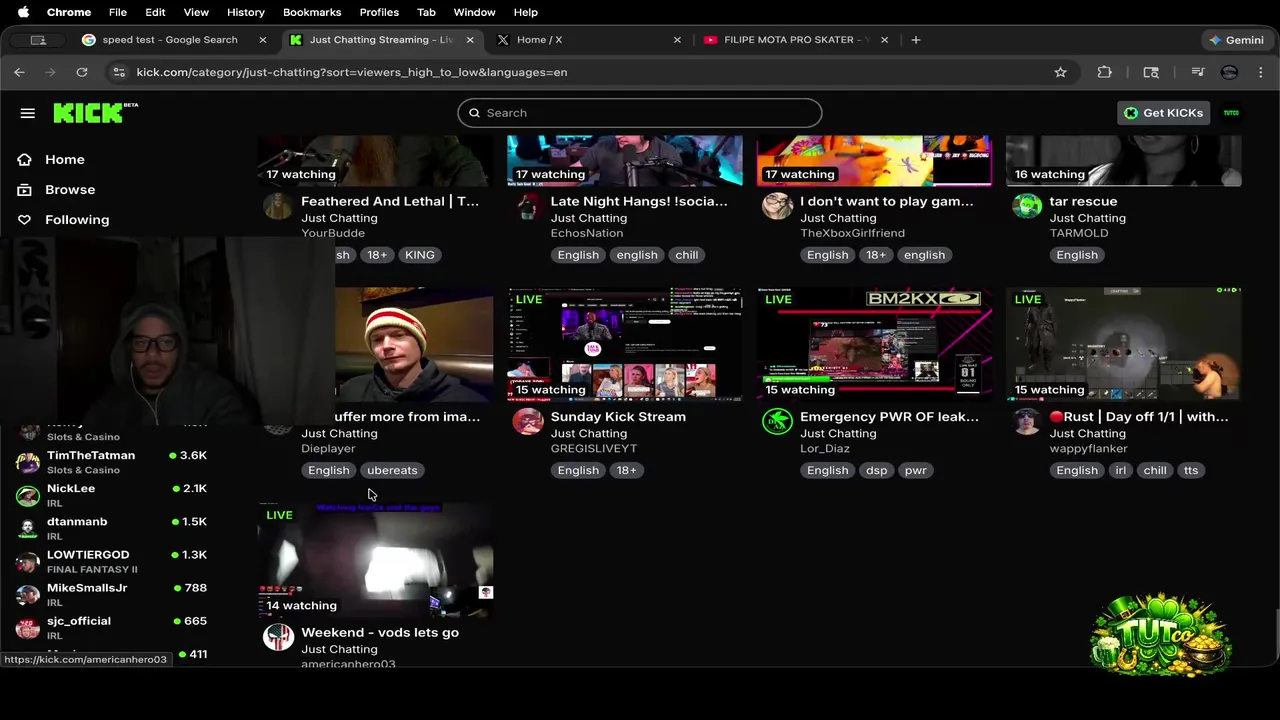Image resolution: width=1280 pixels, height=720 pixels.
Task: Open the tab search button in tab strip
Action: (38, 40)
